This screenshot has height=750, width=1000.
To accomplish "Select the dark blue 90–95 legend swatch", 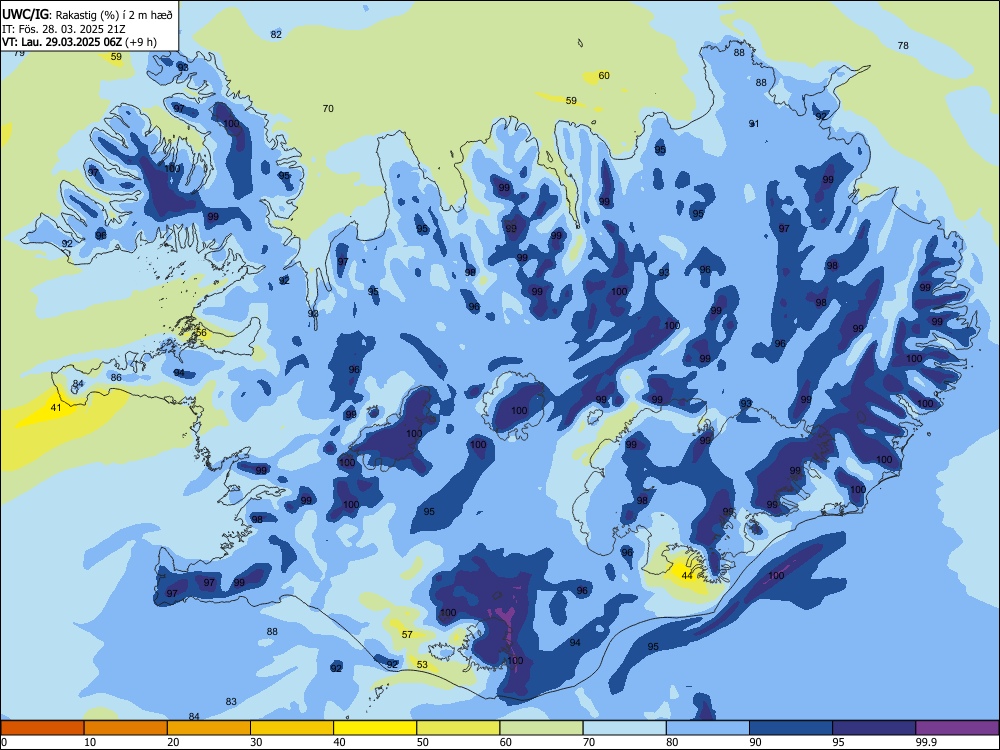I will pyautogui.click(x=791, y=728).
